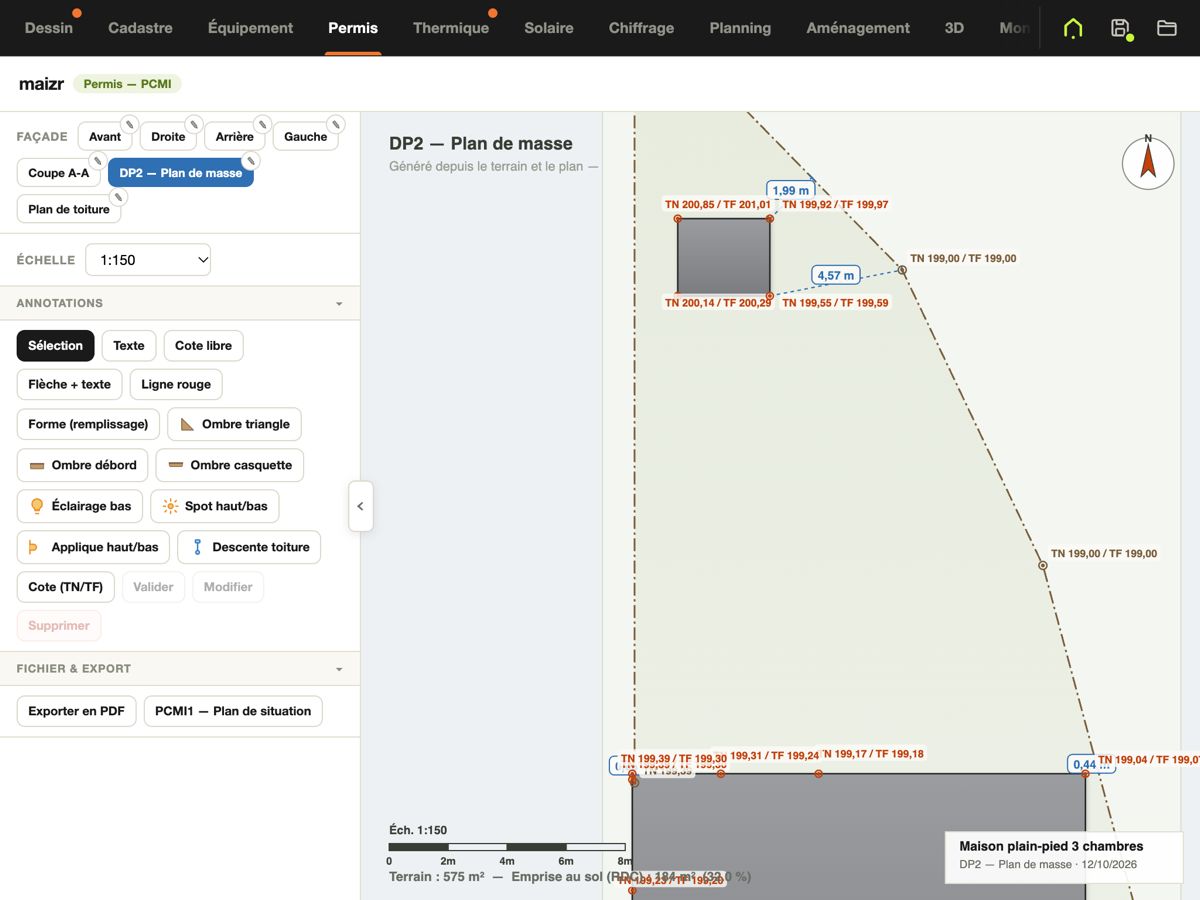The width and height of the screenshot is (1200, 900).
Task: Click the Exporter en PDF button
Action: tap(77, 711)
